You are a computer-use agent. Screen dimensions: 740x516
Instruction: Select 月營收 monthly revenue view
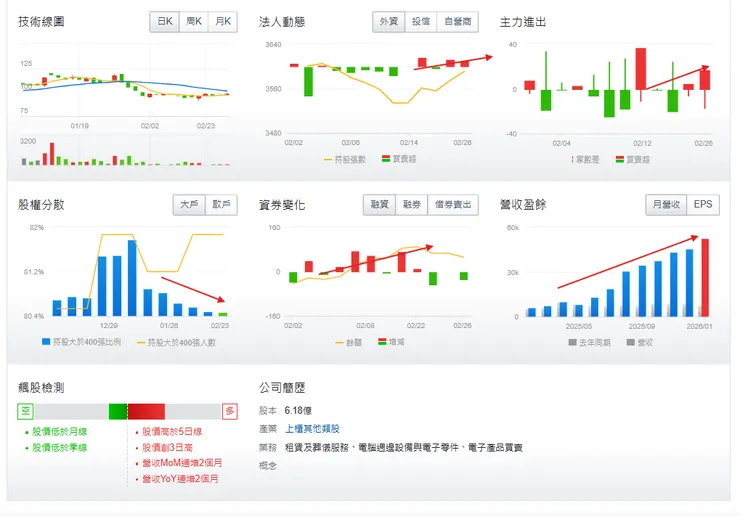[x=666, y=204]
